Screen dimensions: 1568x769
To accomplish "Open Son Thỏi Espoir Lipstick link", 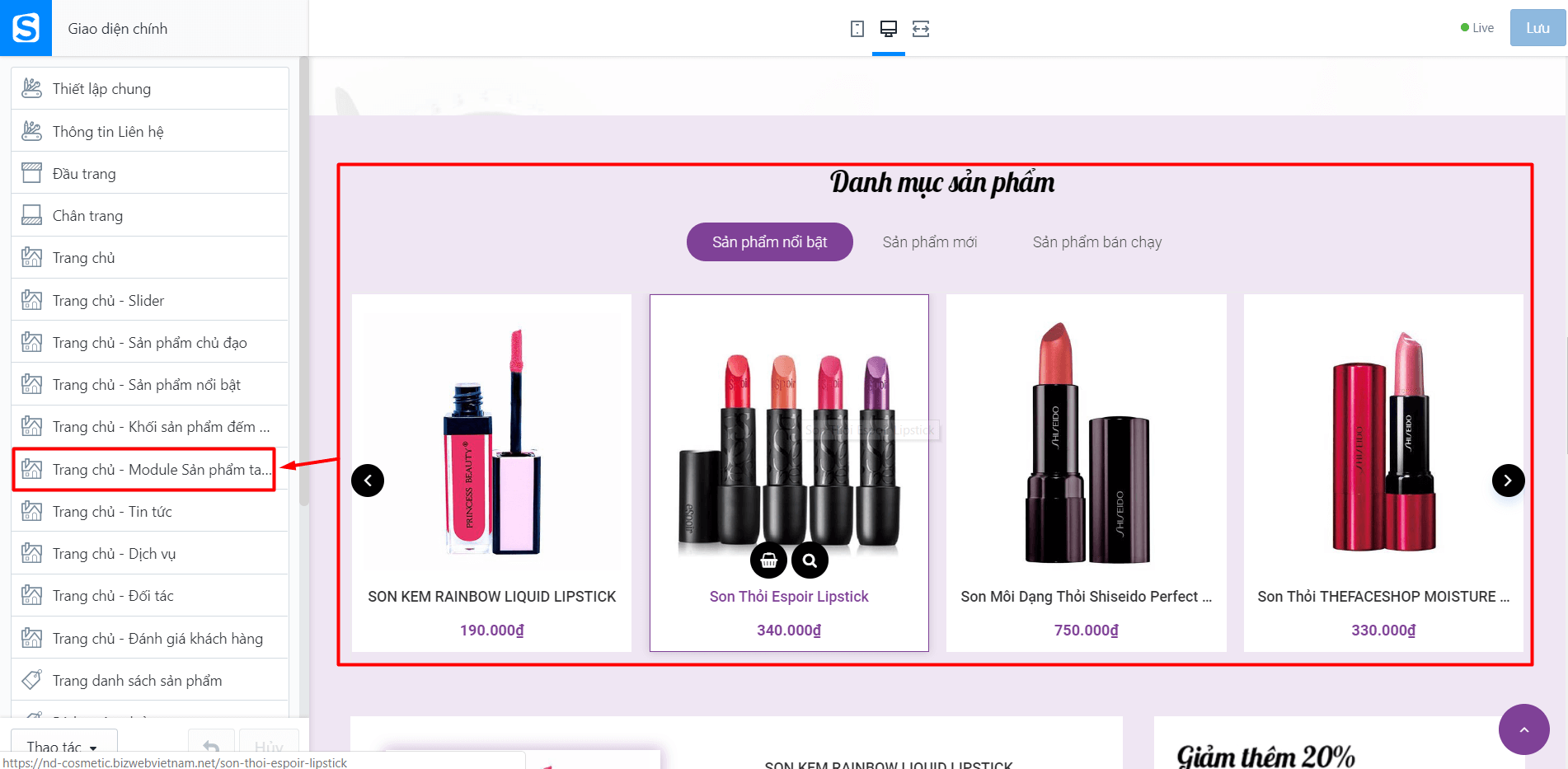I will tap(789, 596).
